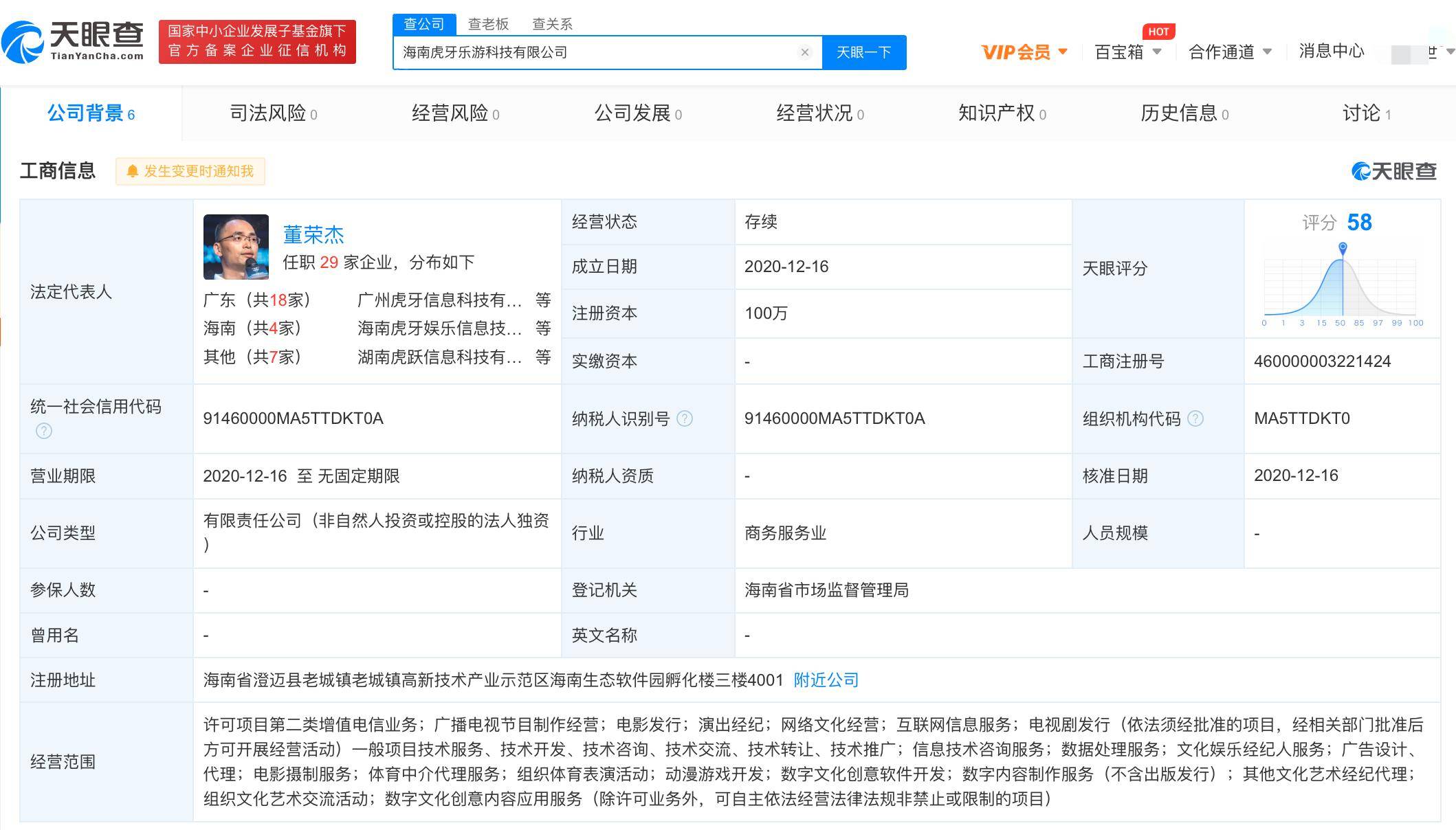
Task: Click the company name search input field
Action: point(591,52)
